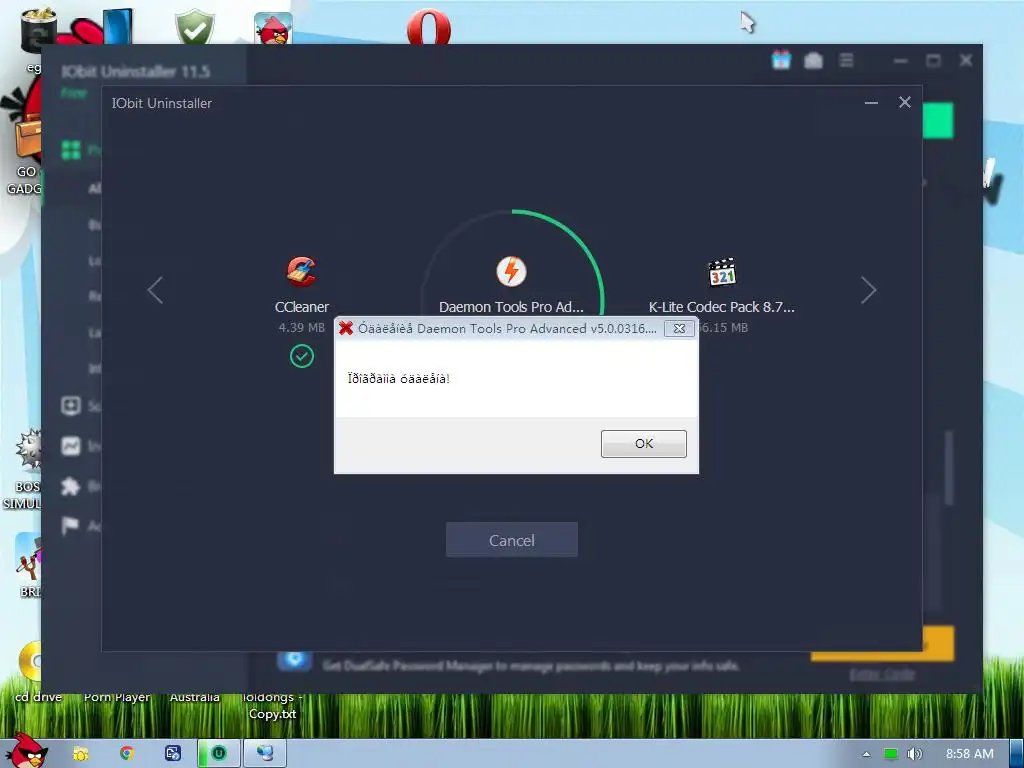The width and height of the screenshot is (1024, 768).
Task: Open the volume speaker tray icon
Action: point(914,754)
